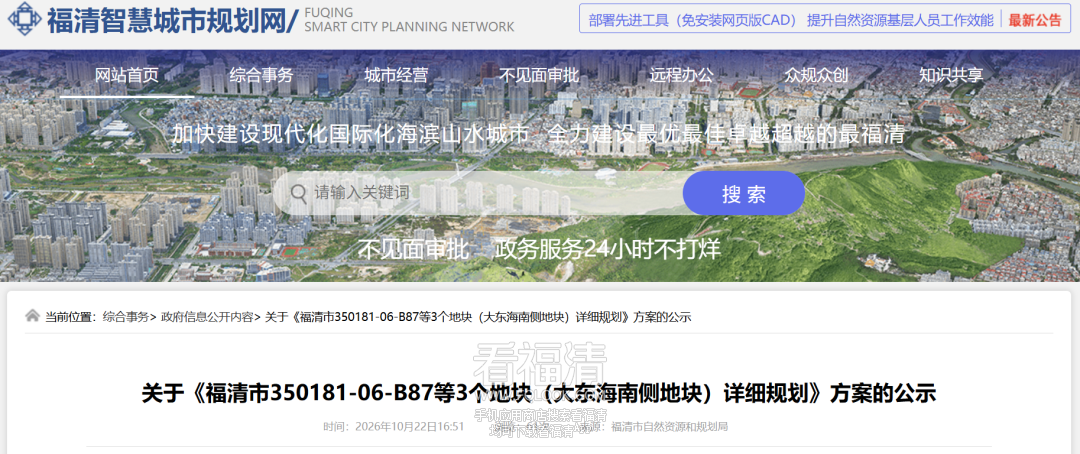Click the 政府信息公开内容 breadcrumb link
The height and width of the screenshot is (454, 1080).
tap(207, 317)
